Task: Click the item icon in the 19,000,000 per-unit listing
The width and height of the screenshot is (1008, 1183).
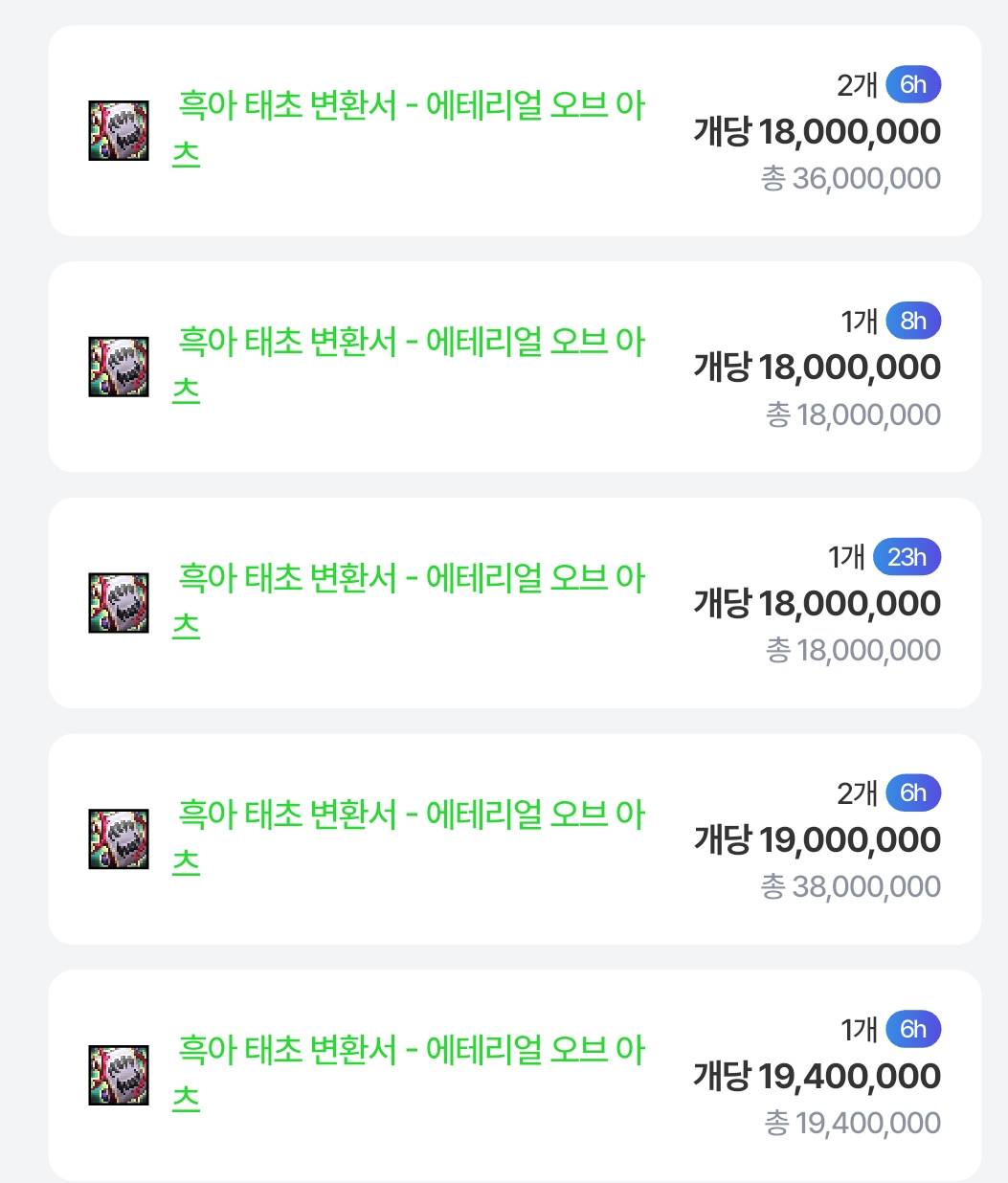Action: [x=119, y=839]
